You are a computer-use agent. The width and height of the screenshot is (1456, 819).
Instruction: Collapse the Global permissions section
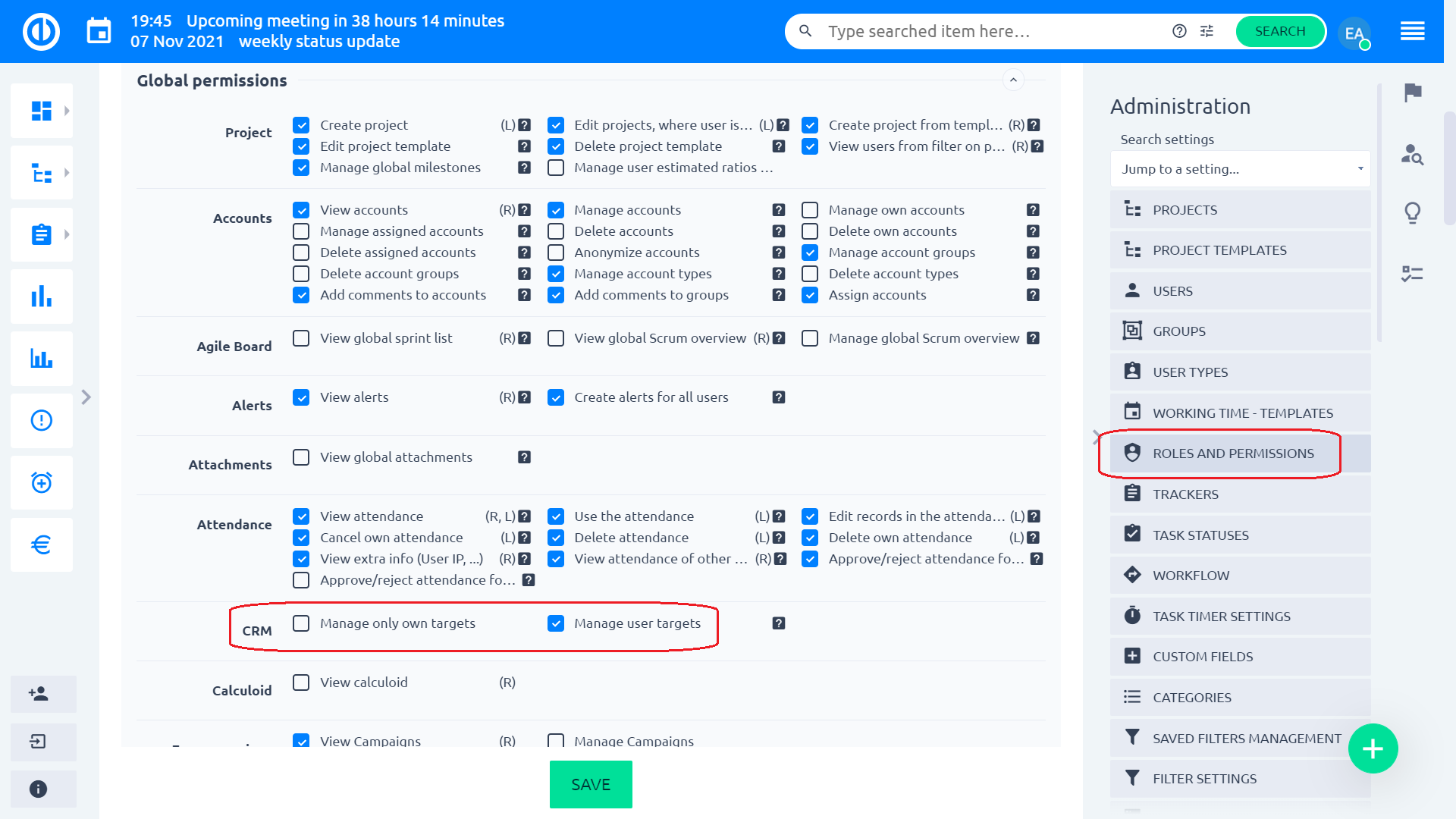click(1013, 80)
